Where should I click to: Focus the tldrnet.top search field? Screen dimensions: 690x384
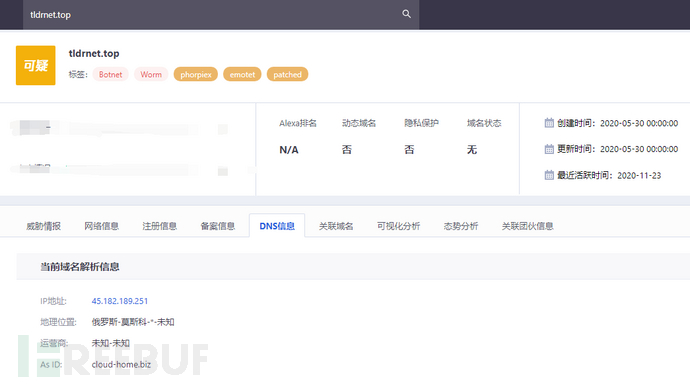click(221, 15)
